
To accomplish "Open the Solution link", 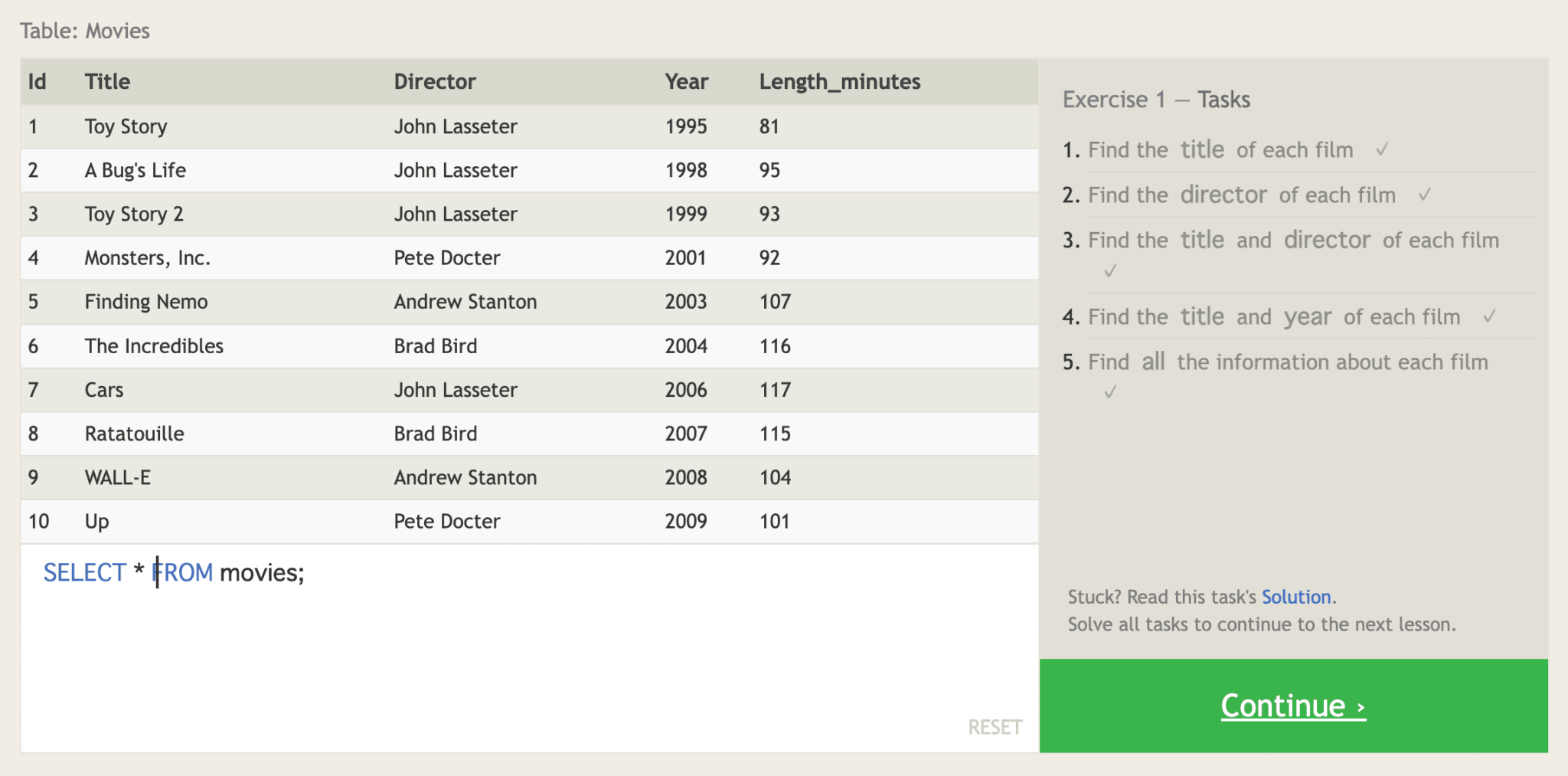I will tap(1296, 597).
